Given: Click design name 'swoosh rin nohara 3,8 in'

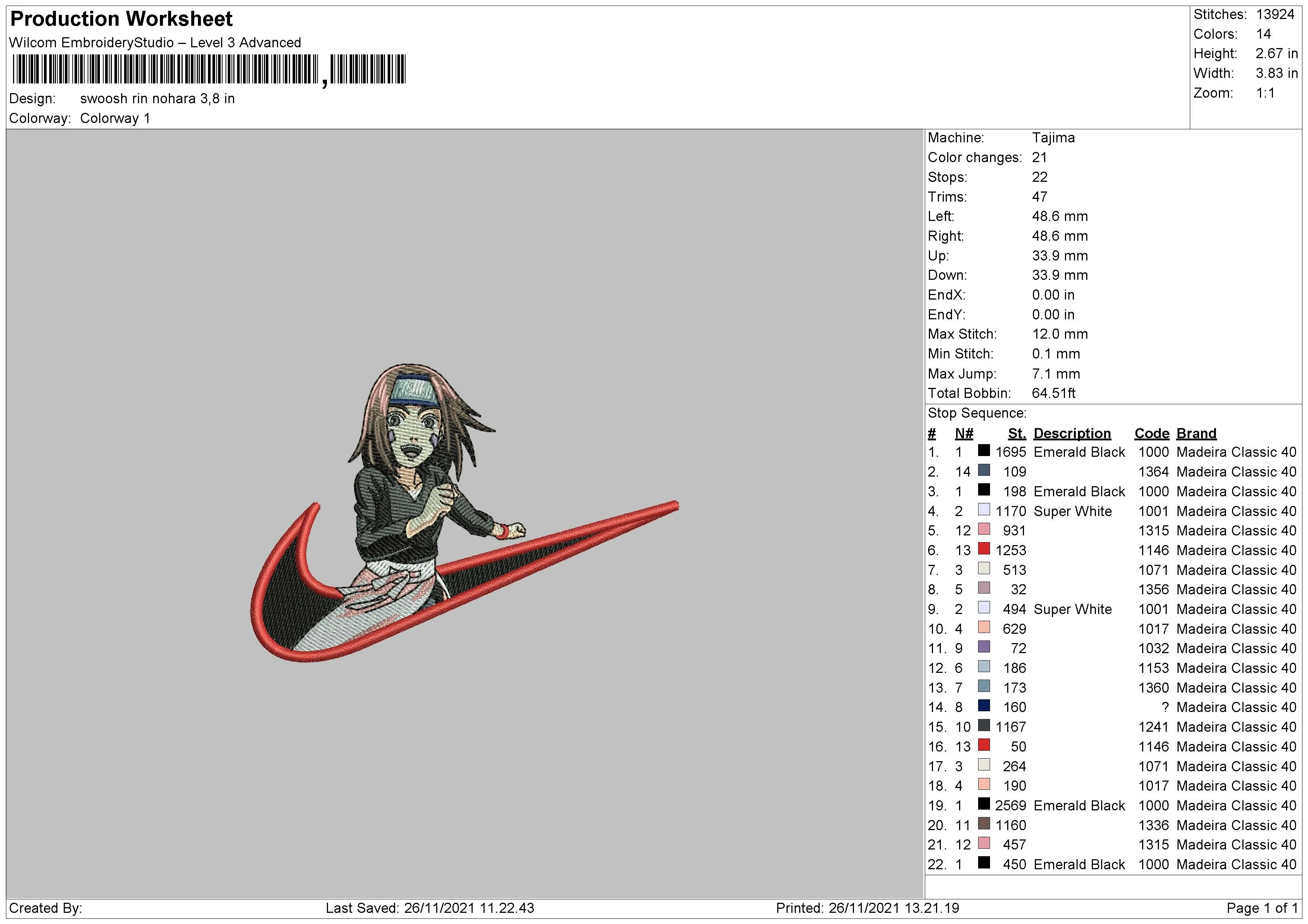Looking at the screenshot, I should (157, 98).
